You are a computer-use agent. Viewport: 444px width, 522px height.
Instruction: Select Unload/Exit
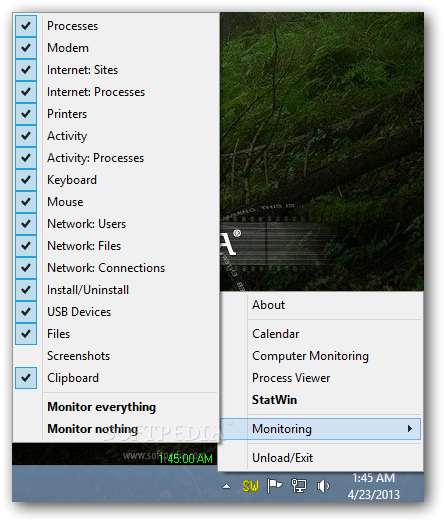coord(320,458)
